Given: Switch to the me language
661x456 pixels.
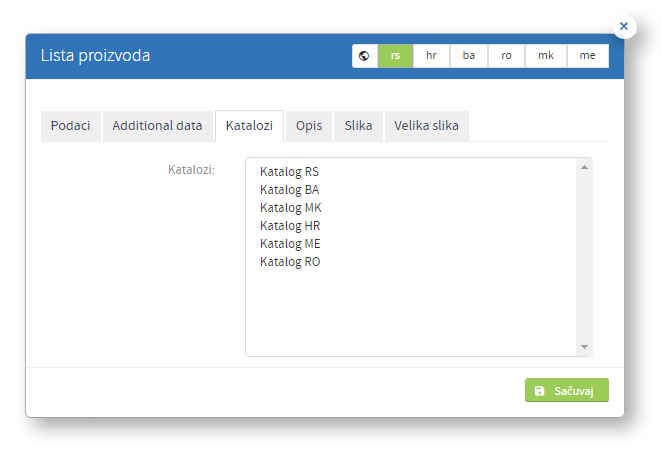Looking at the screenshot, I should point(587,56).
